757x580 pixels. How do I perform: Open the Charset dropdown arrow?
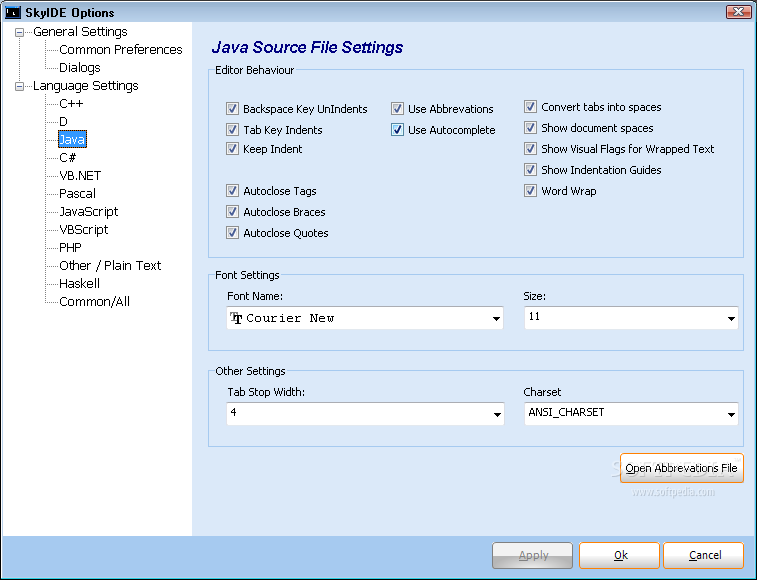(731, 414)
